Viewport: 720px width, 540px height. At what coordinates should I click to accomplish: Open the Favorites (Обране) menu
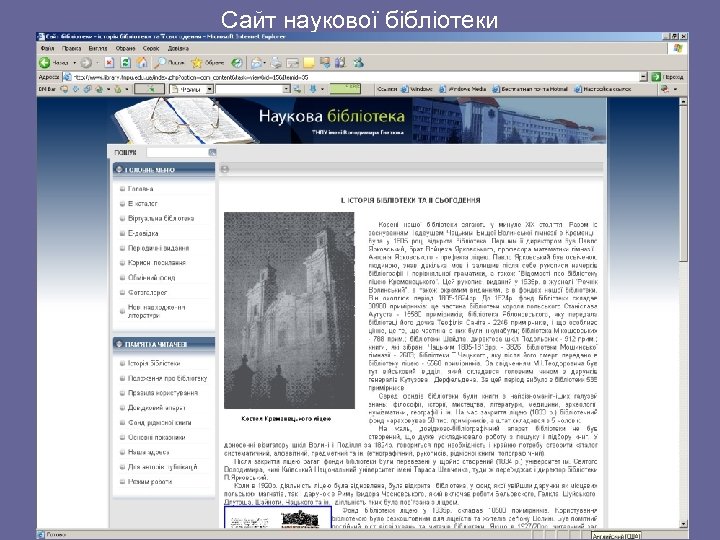point(125,48)
